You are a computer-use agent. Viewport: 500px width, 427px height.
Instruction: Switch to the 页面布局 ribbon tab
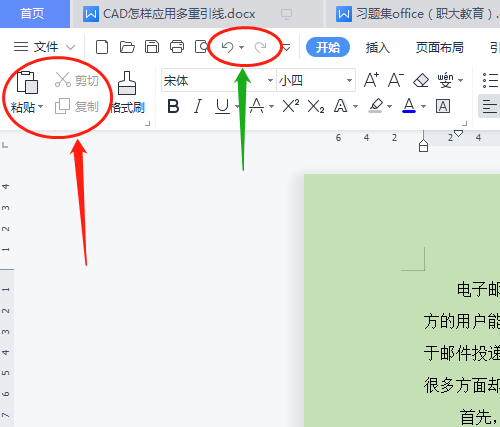pos(440,47)
